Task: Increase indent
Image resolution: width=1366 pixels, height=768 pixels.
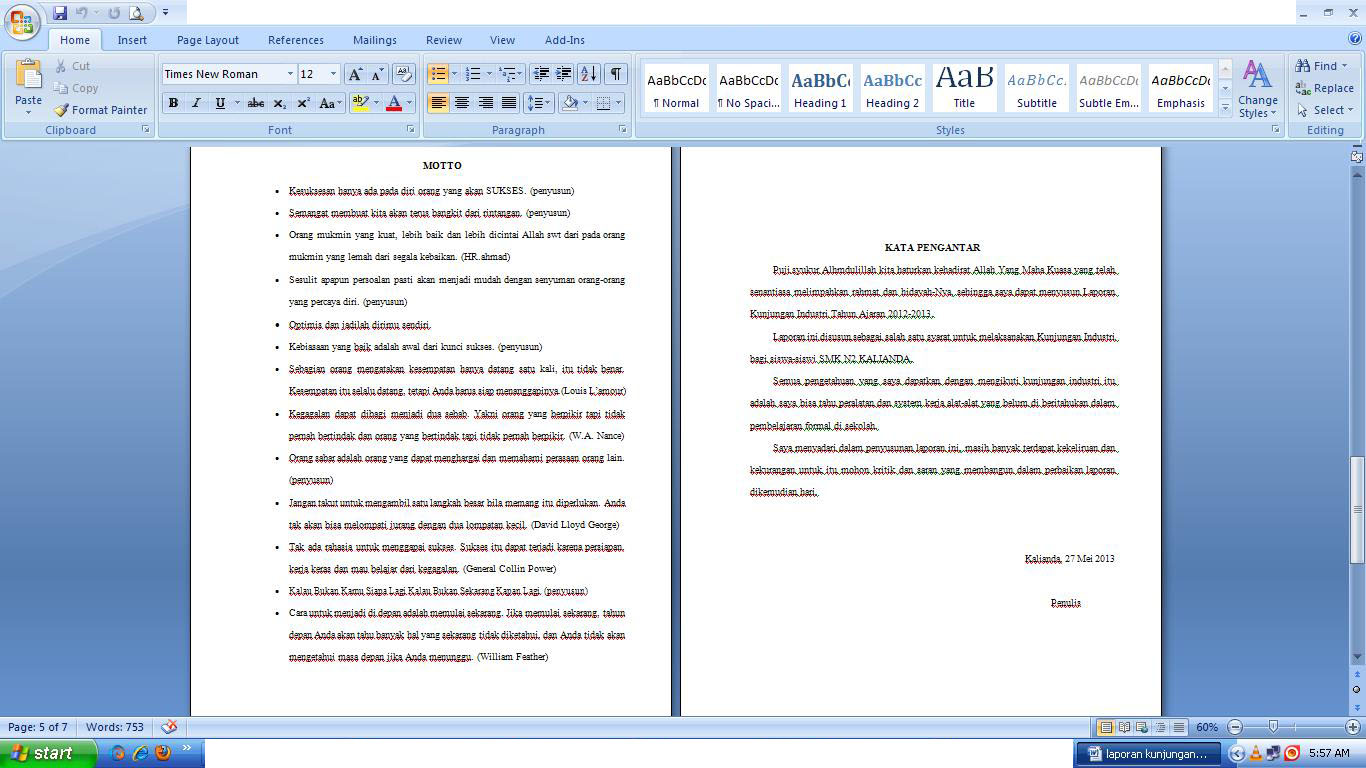Action: pos(564,74)
